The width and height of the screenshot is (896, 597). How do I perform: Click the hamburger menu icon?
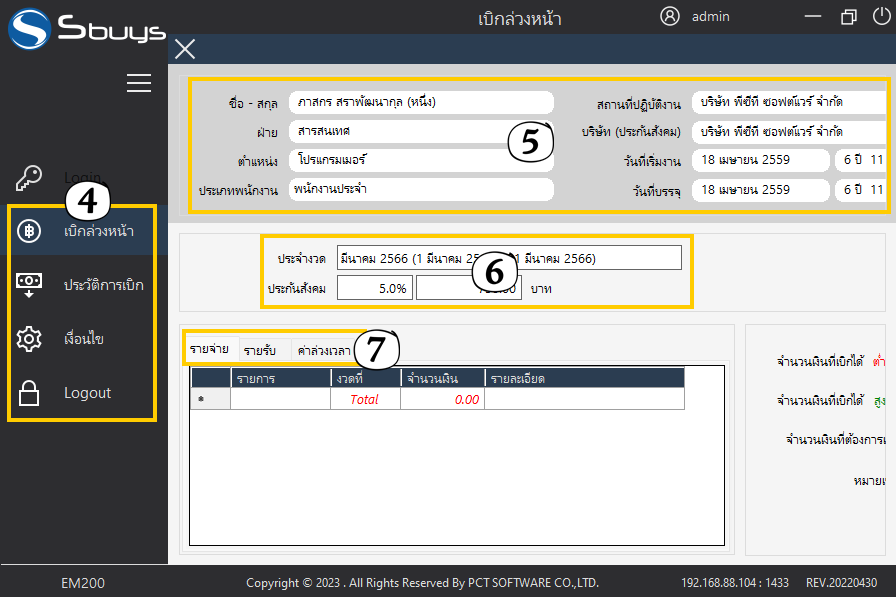139,83
